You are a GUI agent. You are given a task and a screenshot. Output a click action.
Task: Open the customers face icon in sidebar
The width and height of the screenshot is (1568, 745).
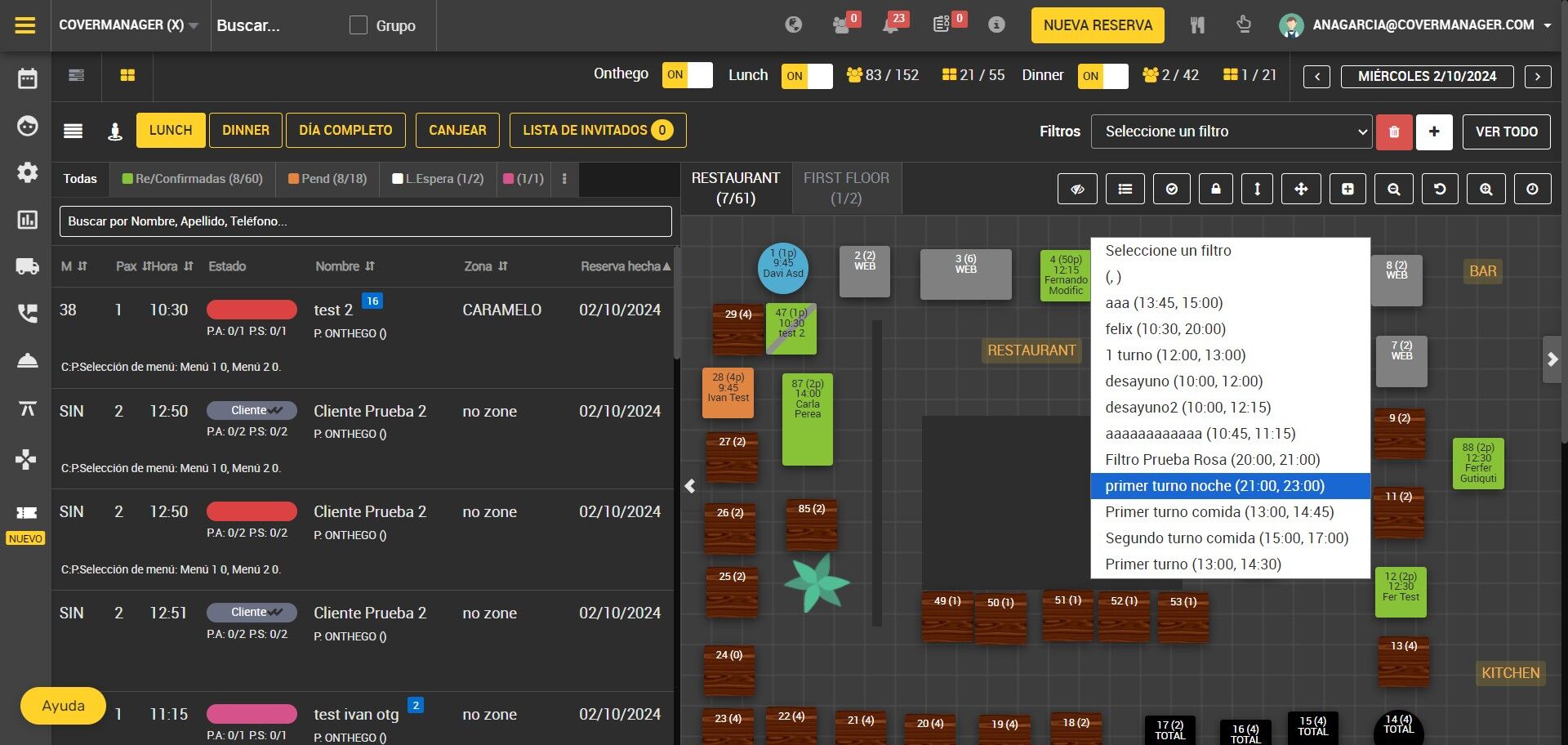click(28, 126)
